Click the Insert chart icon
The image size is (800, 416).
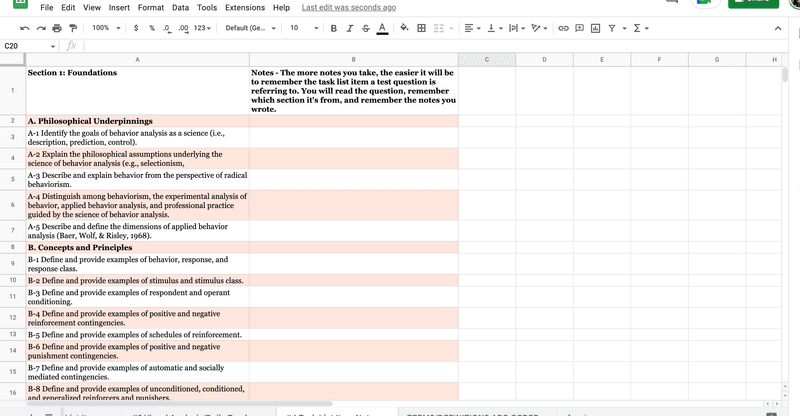coord(595,28)
